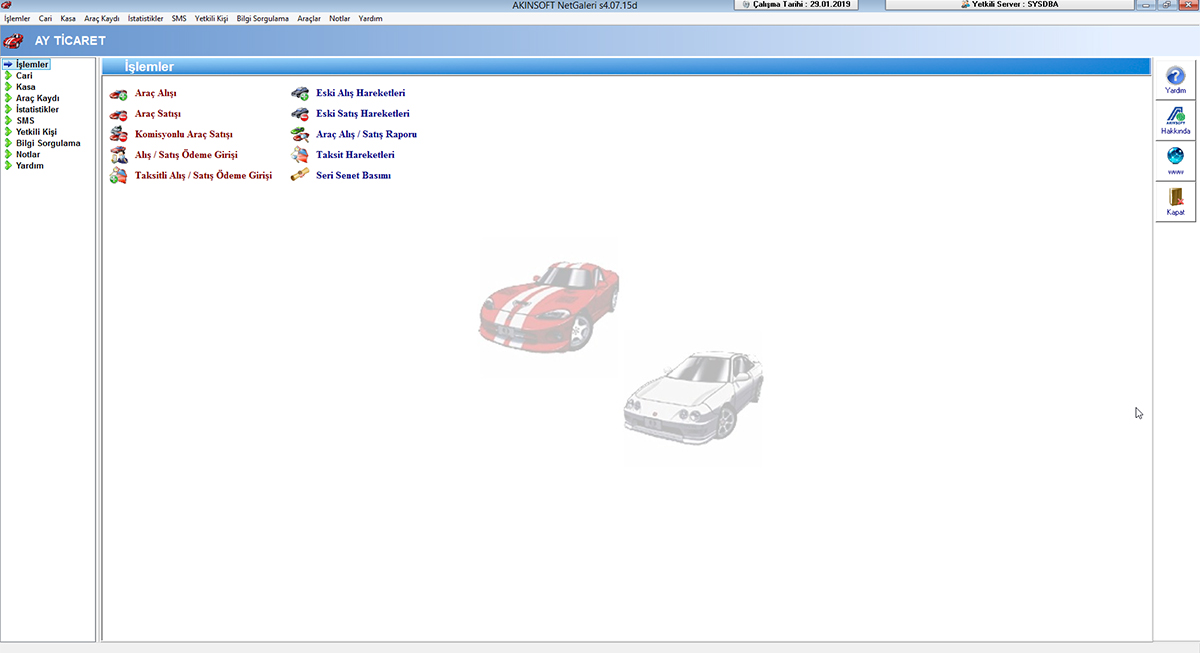The image size is (1200, 653).
Task: Open Araç Alış / Satış Raporu link
Action: [x=366, y=134]
